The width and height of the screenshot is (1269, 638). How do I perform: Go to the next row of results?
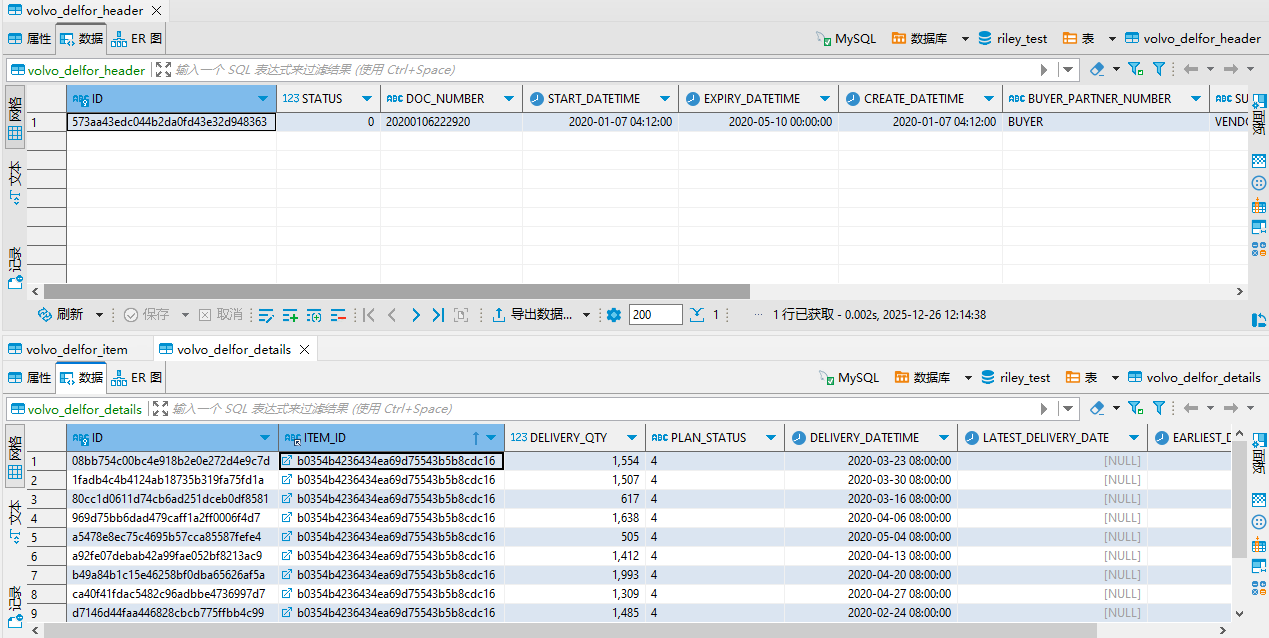[415, 315]
